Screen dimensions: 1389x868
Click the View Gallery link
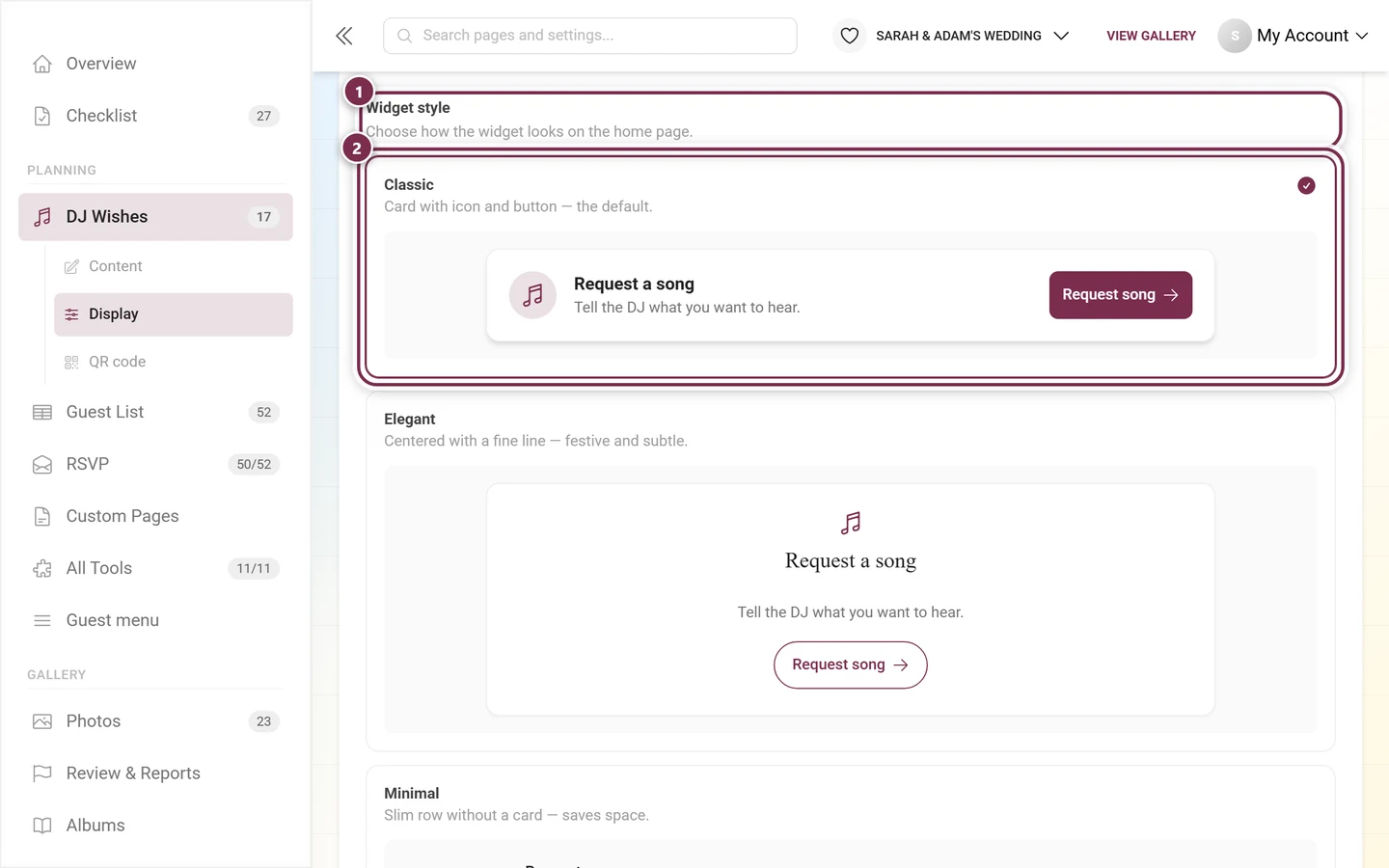tap(1151, 36)
